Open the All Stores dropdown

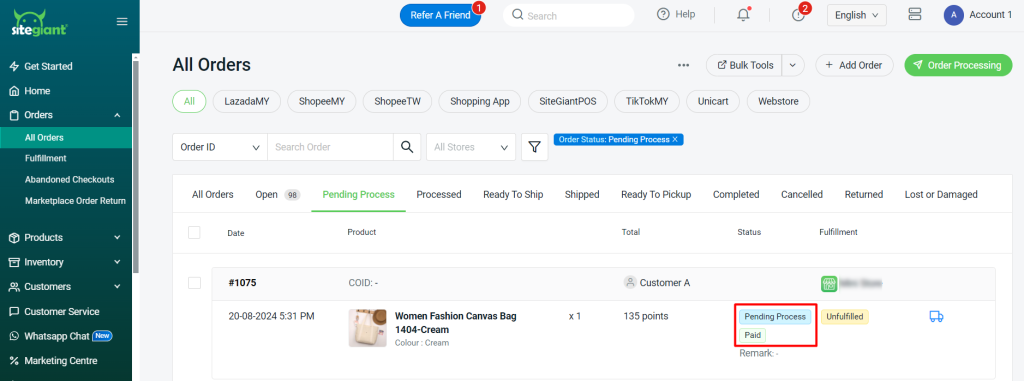pos(471,147)
